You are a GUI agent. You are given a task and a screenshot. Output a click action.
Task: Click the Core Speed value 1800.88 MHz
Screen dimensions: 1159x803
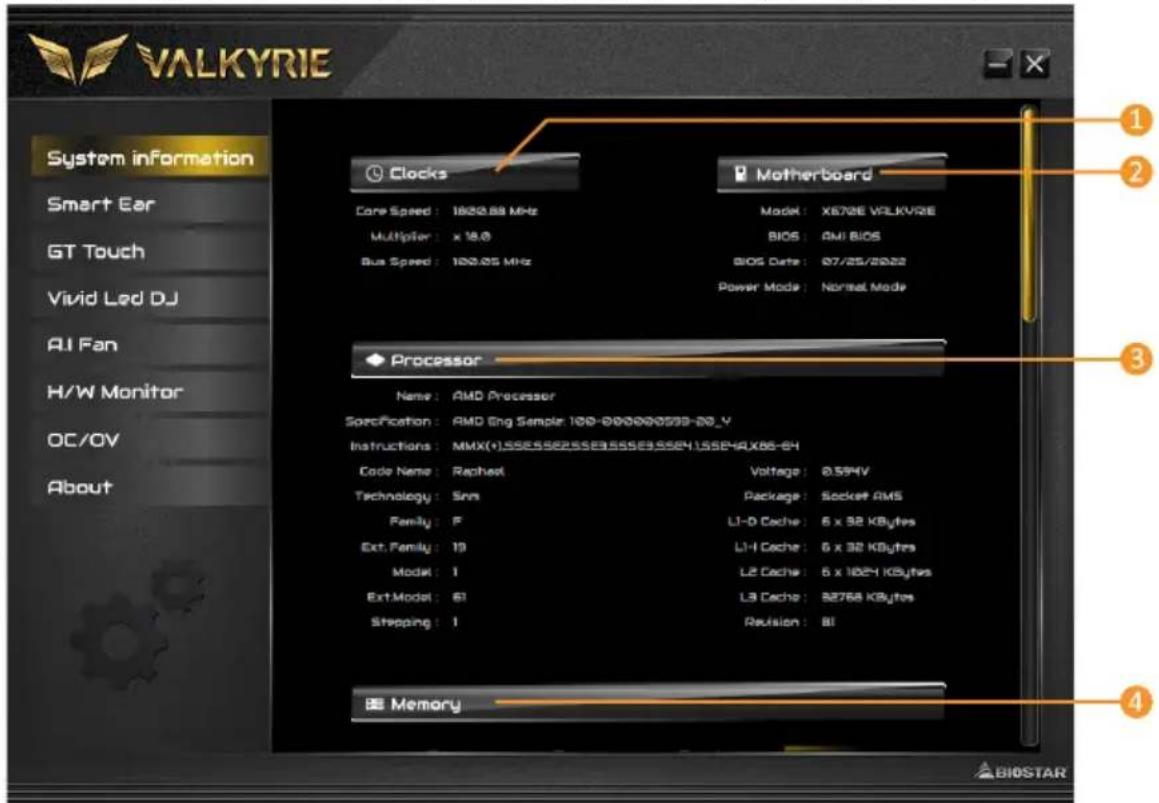(494, 211)
